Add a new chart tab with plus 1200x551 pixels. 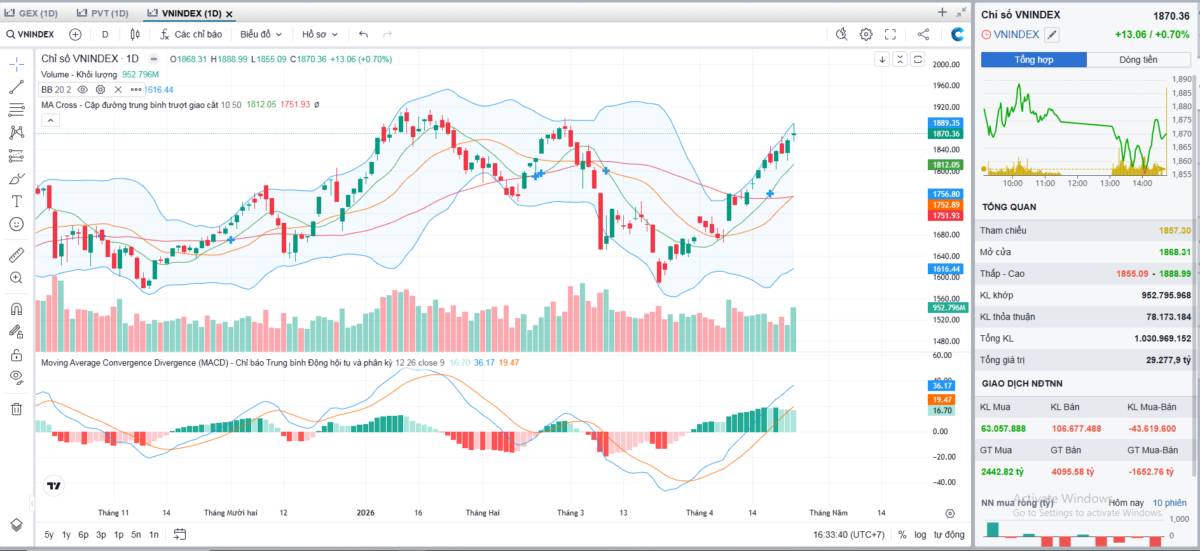942,12
